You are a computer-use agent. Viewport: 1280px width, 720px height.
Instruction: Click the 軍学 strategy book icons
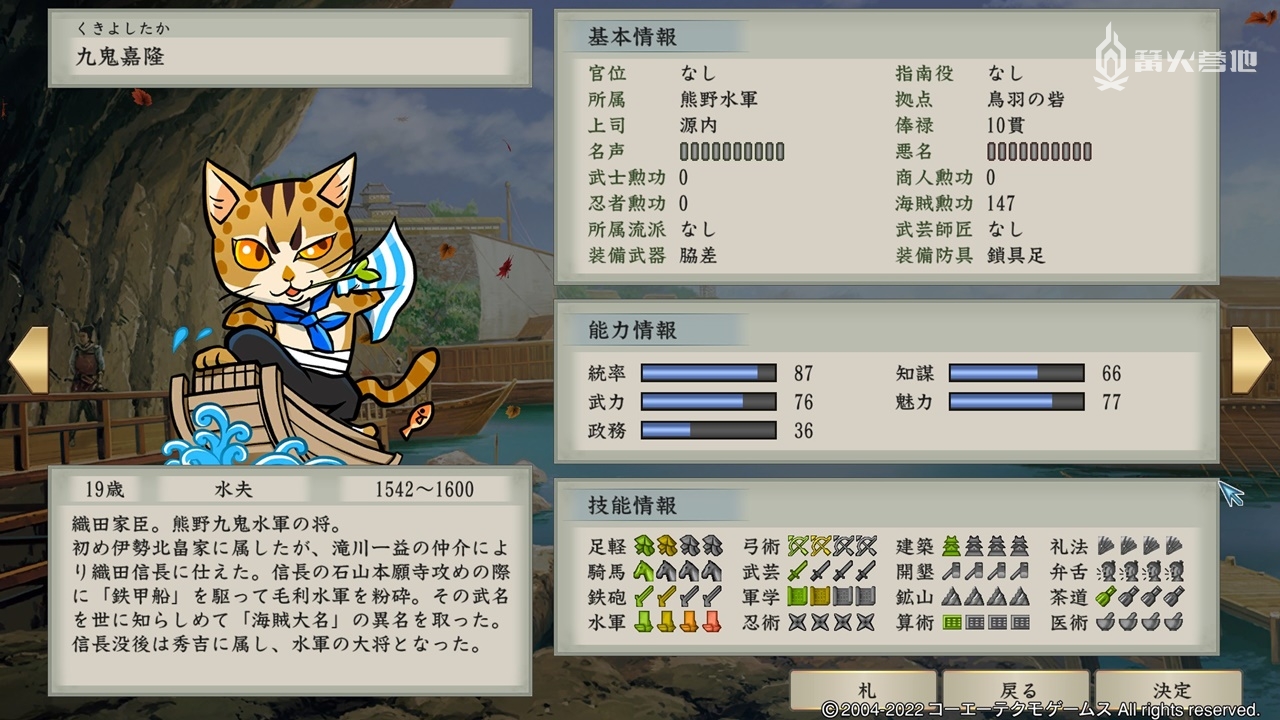831,596
